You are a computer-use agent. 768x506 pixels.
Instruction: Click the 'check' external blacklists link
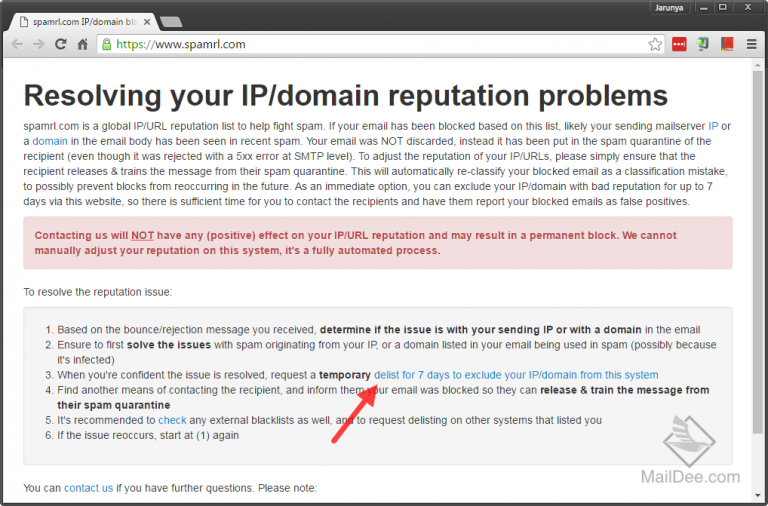[172, 420]
